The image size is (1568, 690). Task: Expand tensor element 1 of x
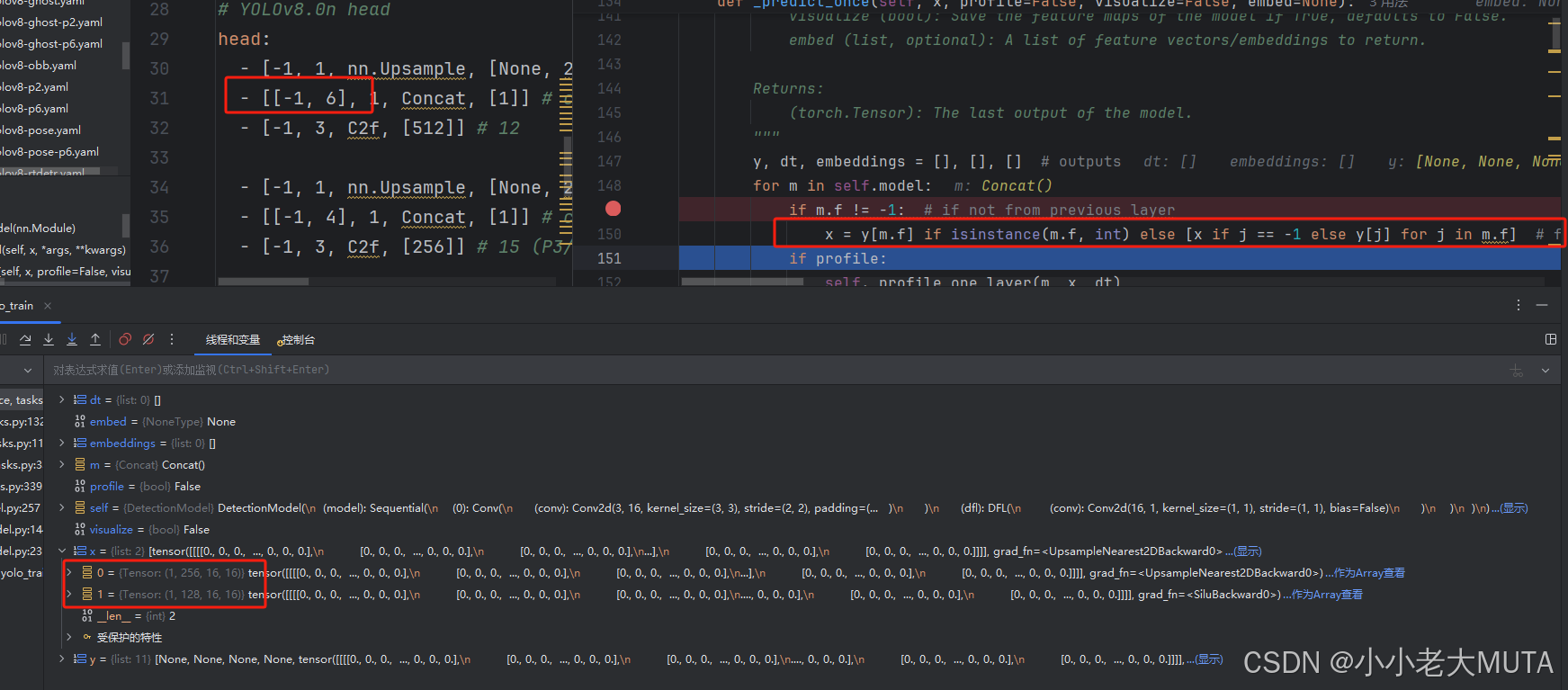pyautogui.click(x=69, y=594)
